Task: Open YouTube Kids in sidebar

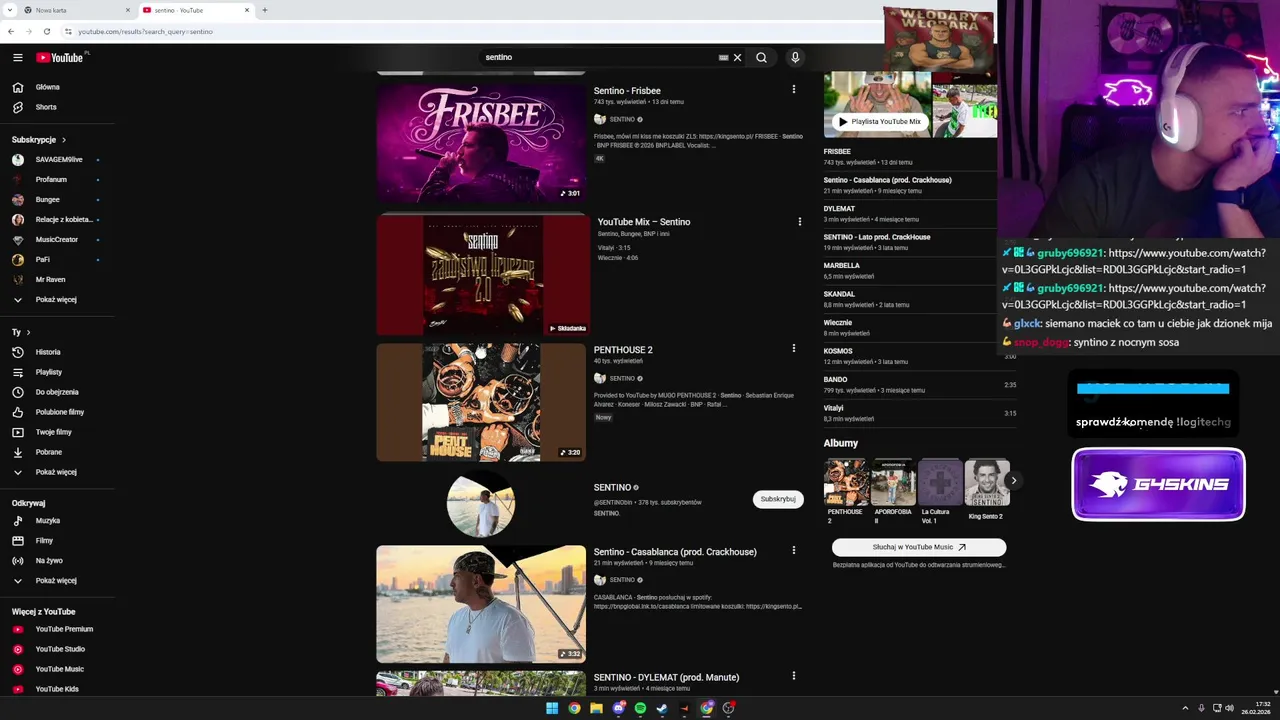Action: 57,689
